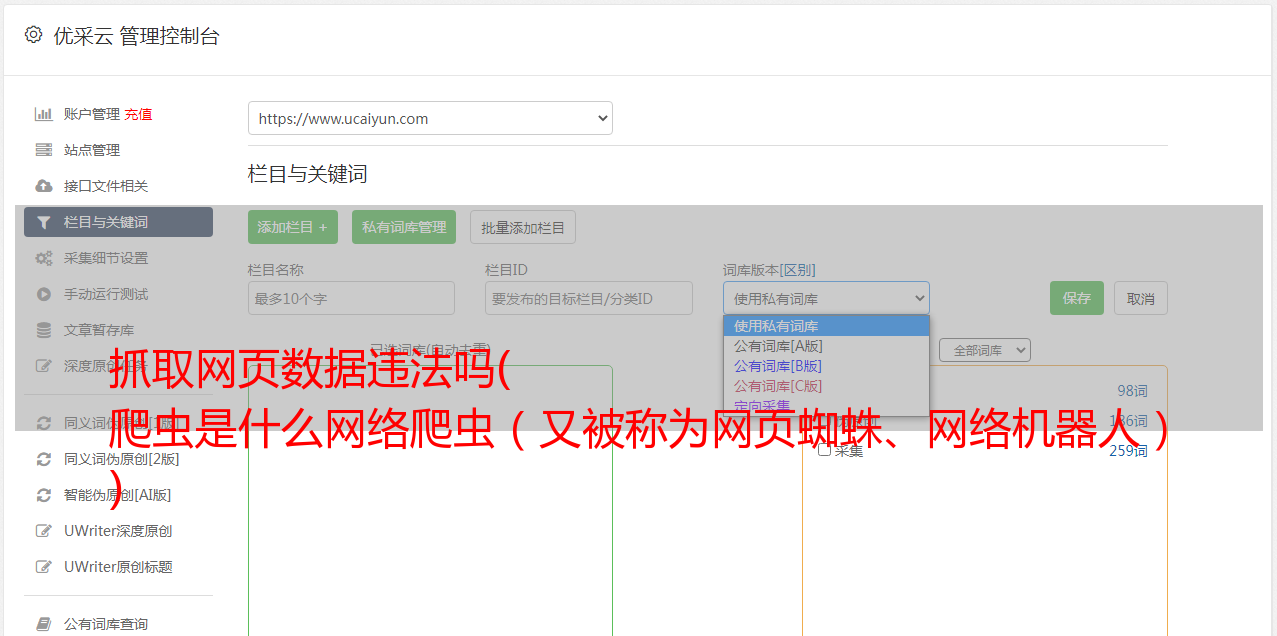Click the bar chart icon for 账户管理
This screenshot has height=636, width=1277.
[x=44, y=114]
